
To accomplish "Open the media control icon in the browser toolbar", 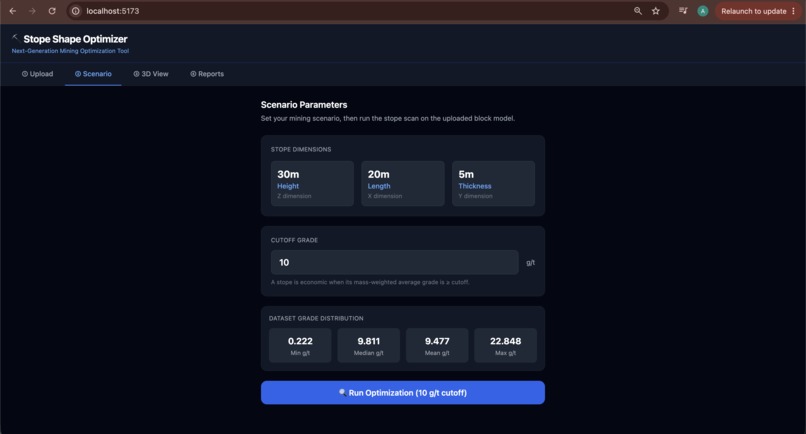I will point(683,11).
